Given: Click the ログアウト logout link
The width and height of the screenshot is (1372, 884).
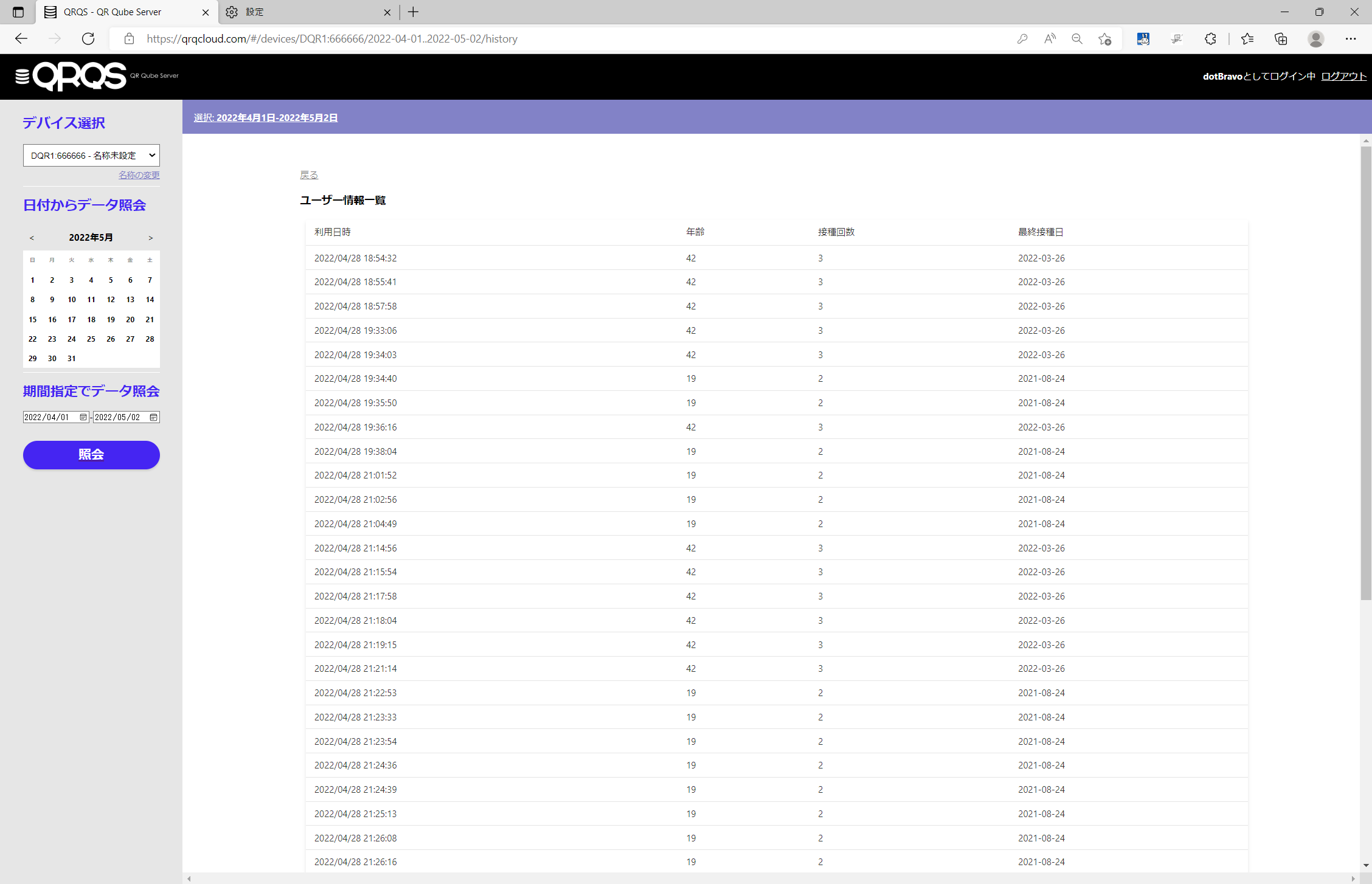Looking at the screenshot, I should pos(1343,76).
